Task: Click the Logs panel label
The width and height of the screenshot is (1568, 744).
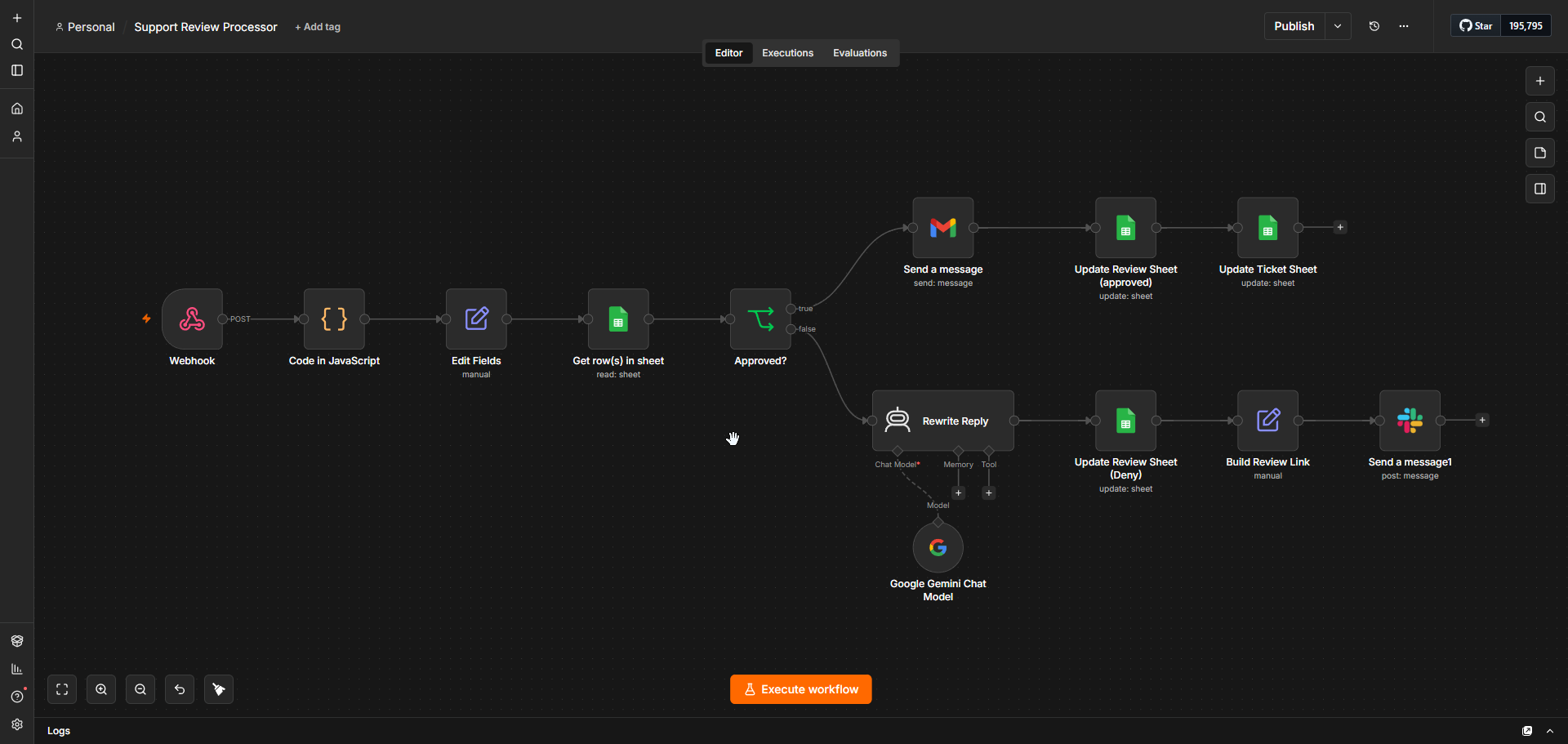Action: click(x=59, y=731)
